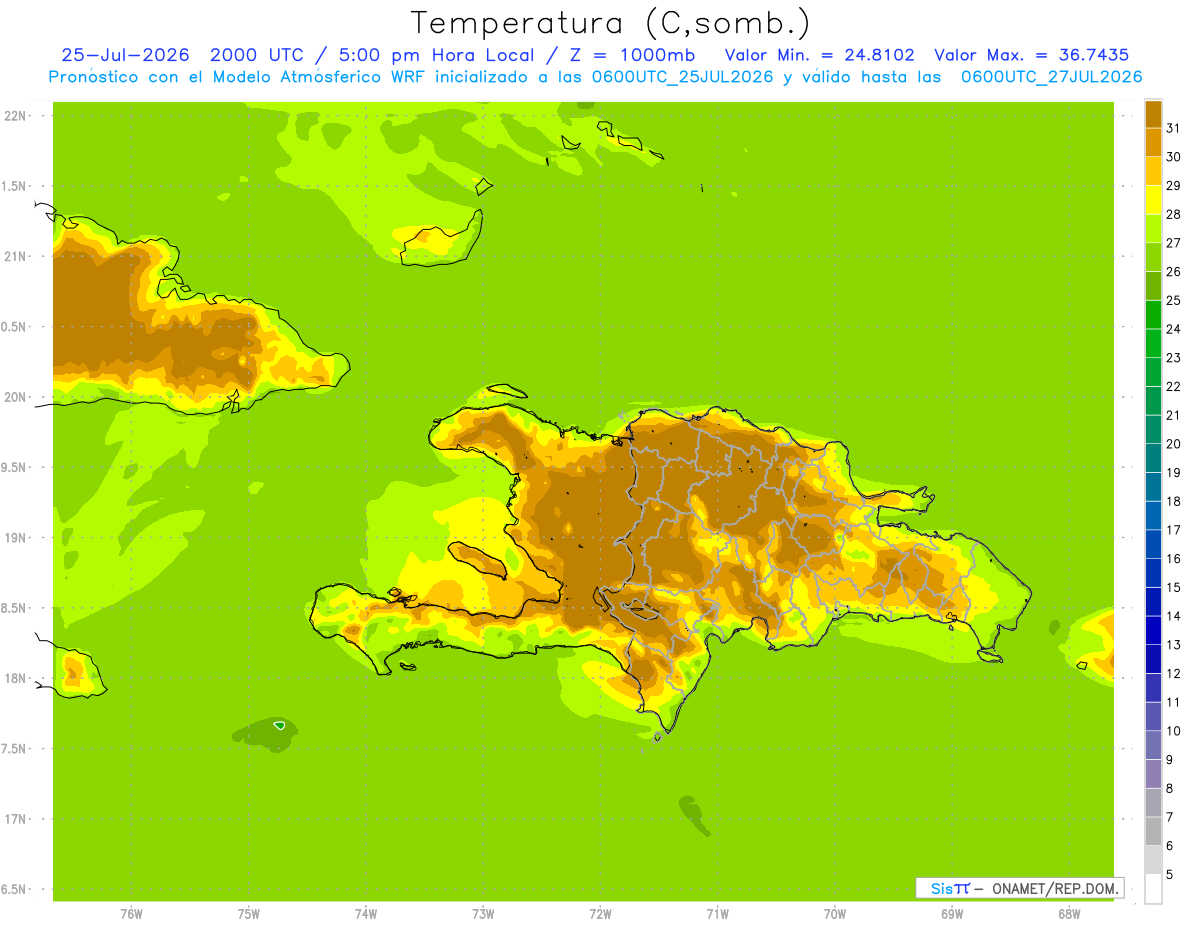This screenshot has width=1200, height=927.
Task: Click the '18N' latitude axis label
Action: coord(16,678)
